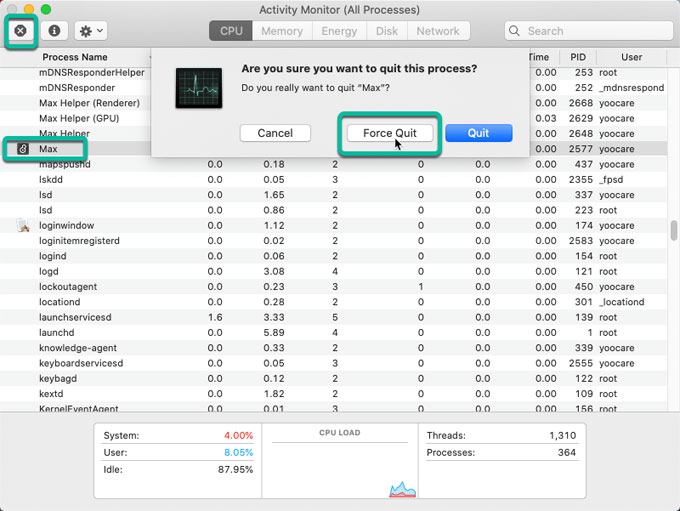Image resolution: width=680 pixels, height=511 pixels.
Task: Click the Max app icon in list
Action: [23, 149]
